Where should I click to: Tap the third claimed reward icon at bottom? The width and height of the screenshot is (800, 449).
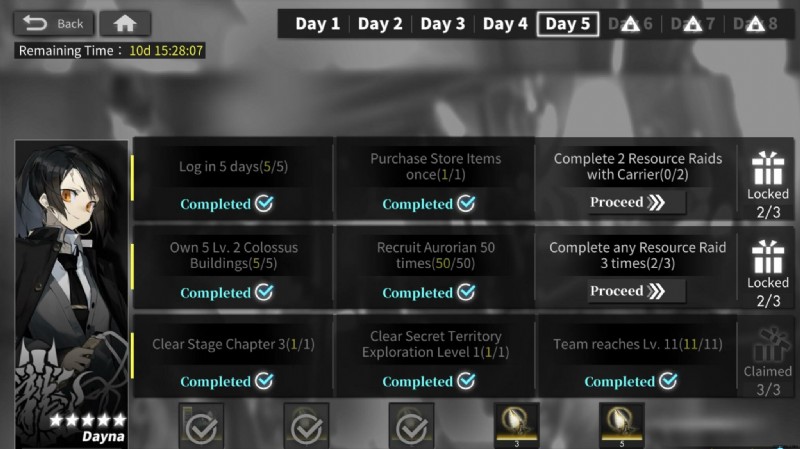(x=411, y=426)
